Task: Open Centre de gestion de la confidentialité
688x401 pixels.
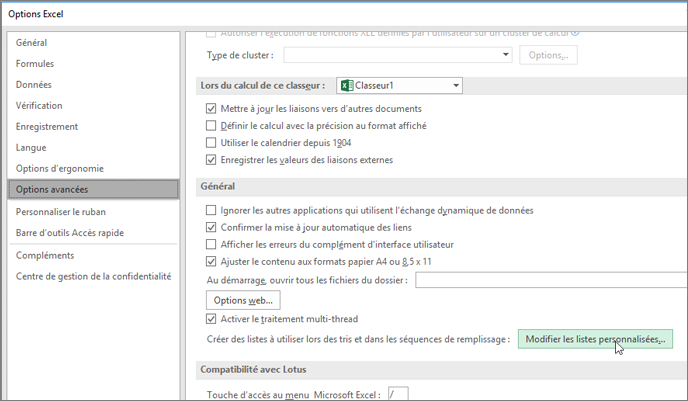Action: (93, 276)
